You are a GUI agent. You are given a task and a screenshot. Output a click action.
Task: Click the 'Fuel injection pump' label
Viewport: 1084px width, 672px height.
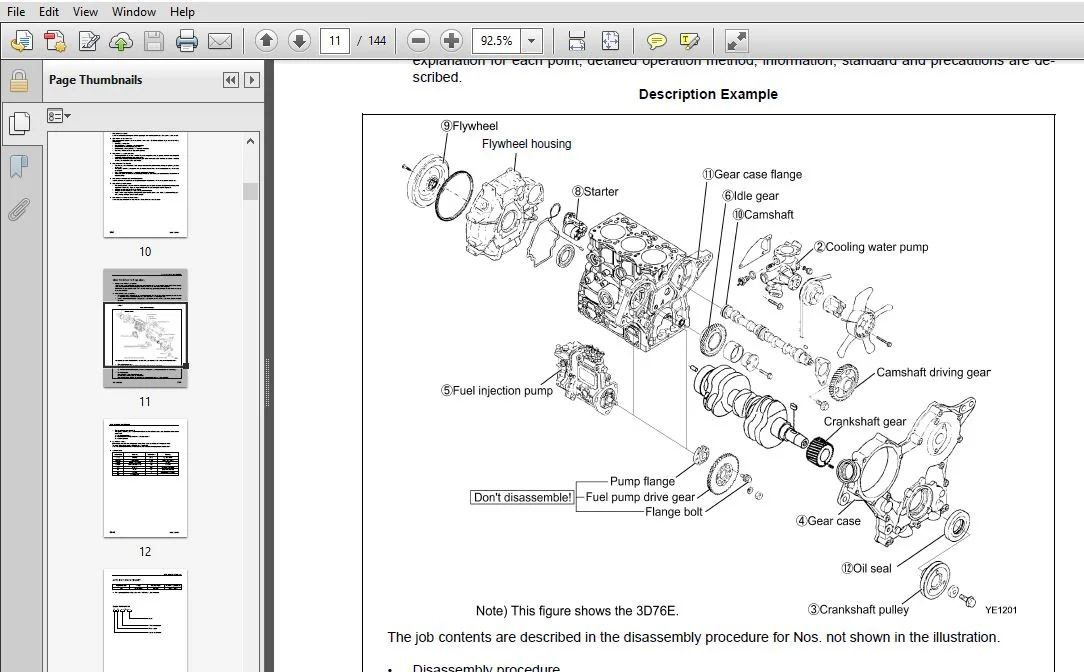click(497, 391)
